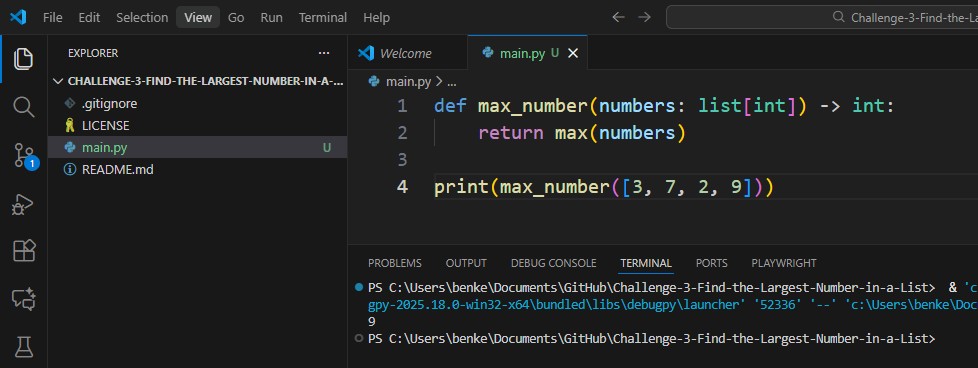Viewport: 978px width, 368px height.
Task: Open the View menu
Action: click(198, 17)
